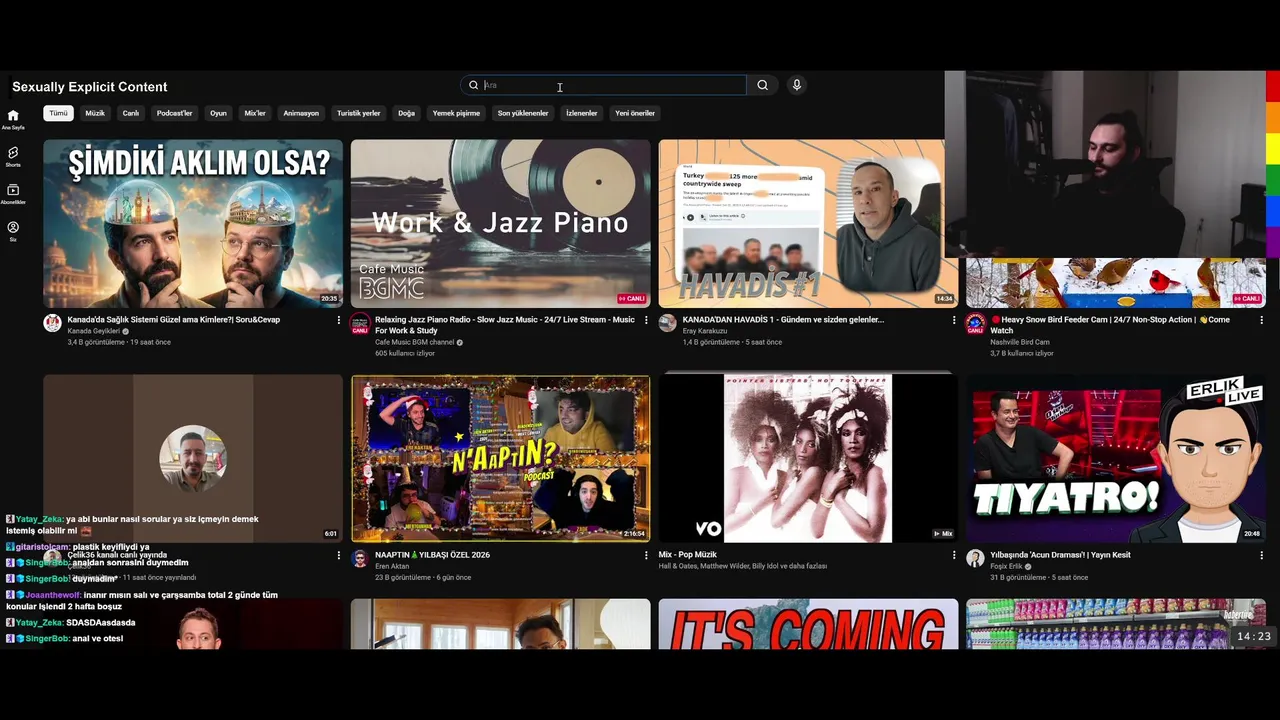1280x720 pixels.
Task: Open Heavy Snow Bird Feeder Cam title
Action: pos(1110,325)
